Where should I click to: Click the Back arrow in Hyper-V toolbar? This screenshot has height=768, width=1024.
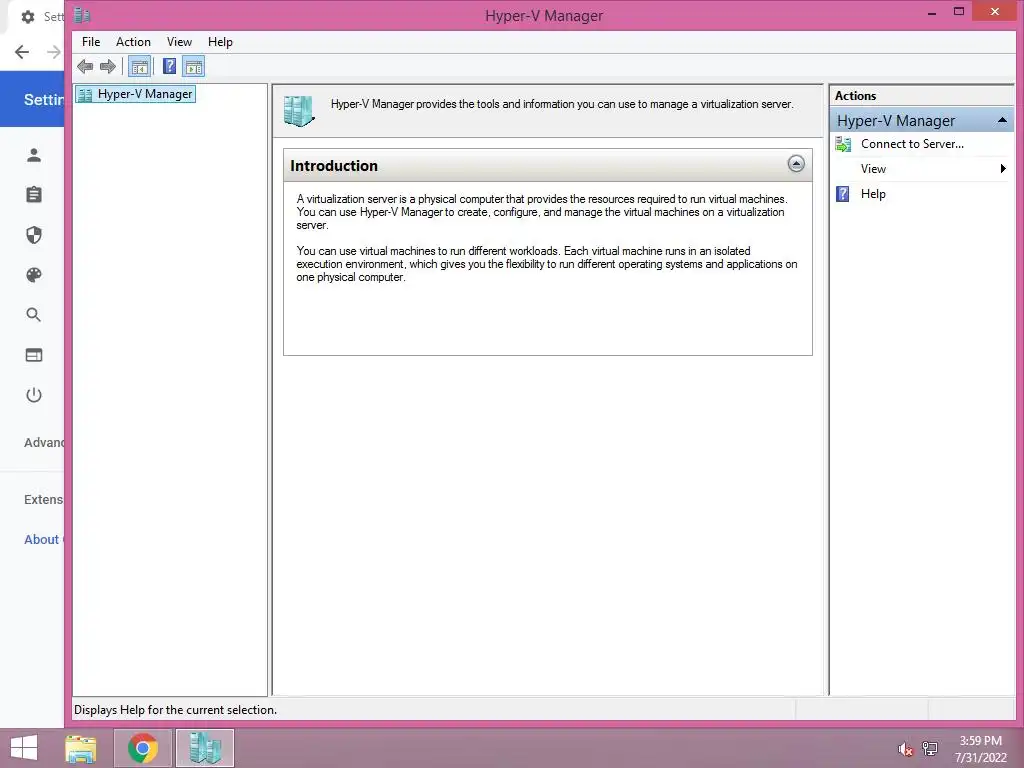[85, 66]
